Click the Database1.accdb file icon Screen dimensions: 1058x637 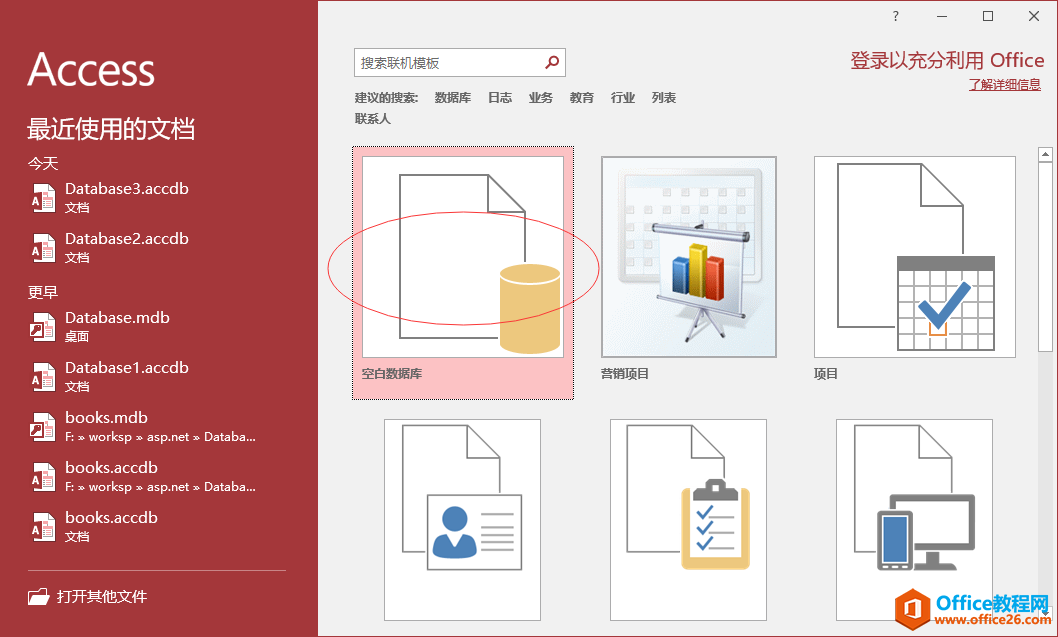[x=43, y=377]
